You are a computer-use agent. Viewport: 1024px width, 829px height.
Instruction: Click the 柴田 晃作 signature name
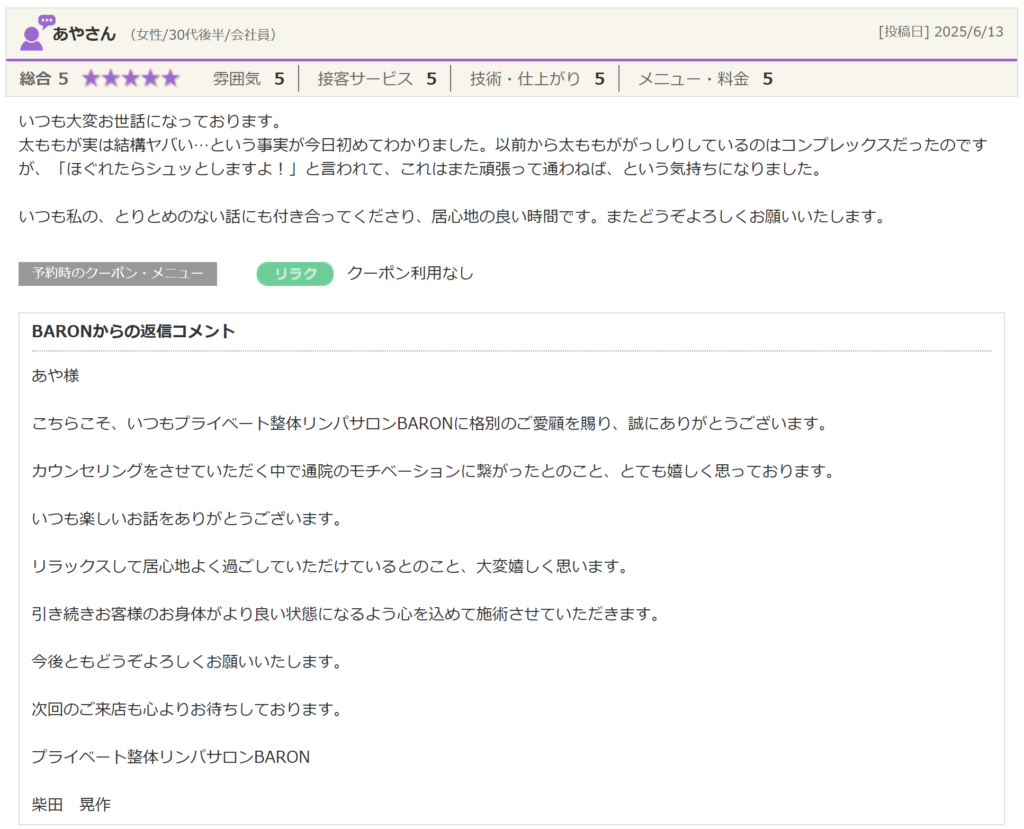pyautogui.click(x=71, y=805)
